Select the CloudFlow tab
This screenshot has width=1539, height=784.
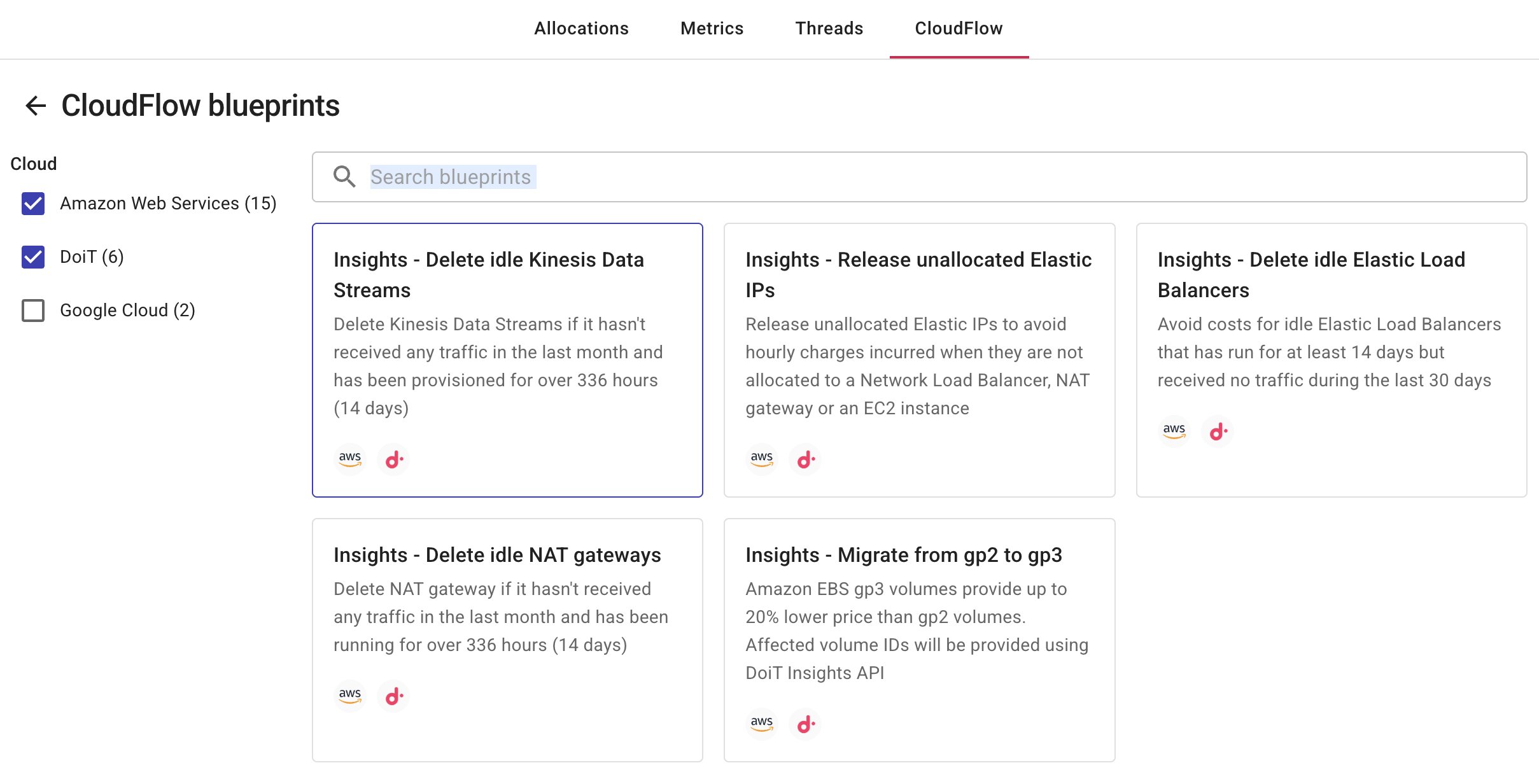point(959,29)
